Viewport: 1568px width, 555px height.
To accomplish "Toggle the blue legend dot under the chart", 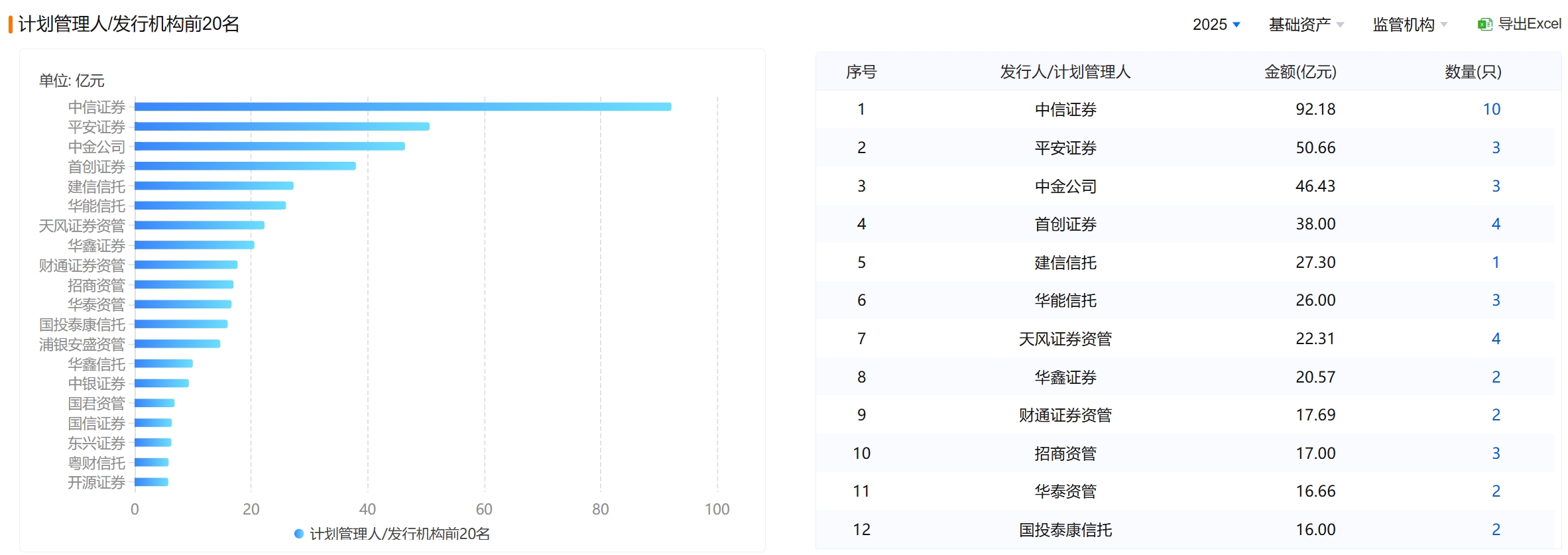I will 299,534.
